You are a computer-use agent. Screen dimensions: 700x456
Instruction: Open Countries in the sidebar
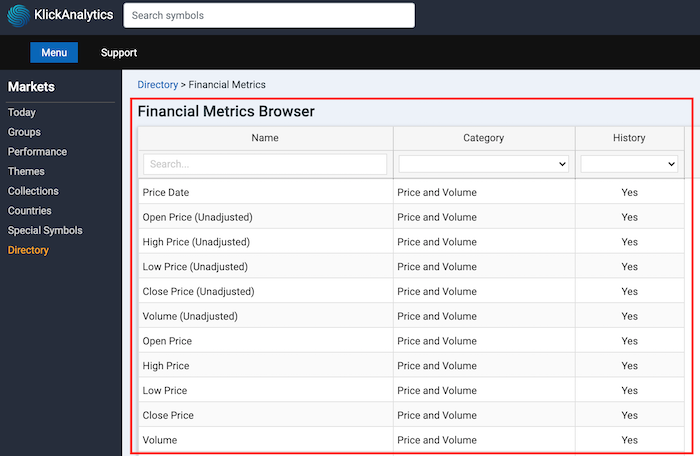tap(29, 211)
